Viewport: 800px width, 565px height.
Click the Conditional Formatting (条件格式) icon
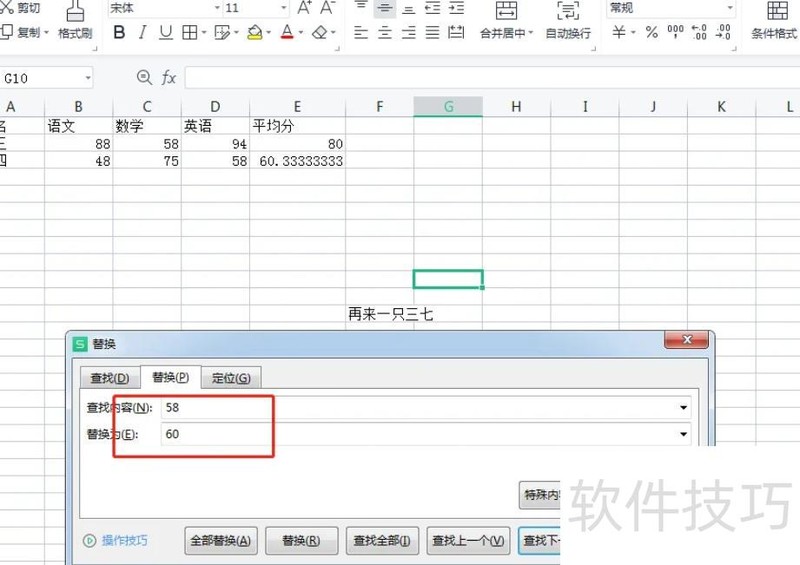tap(778, 11)
